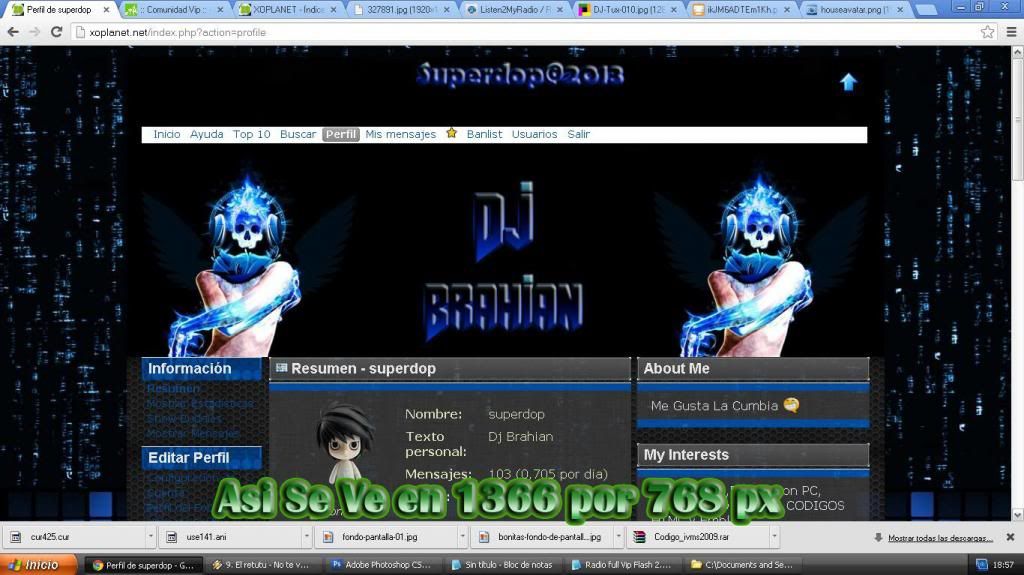The height and width of the screenshot is (575, 1024).
Task: Click the Información sidebar header
Action: [201, 369]
